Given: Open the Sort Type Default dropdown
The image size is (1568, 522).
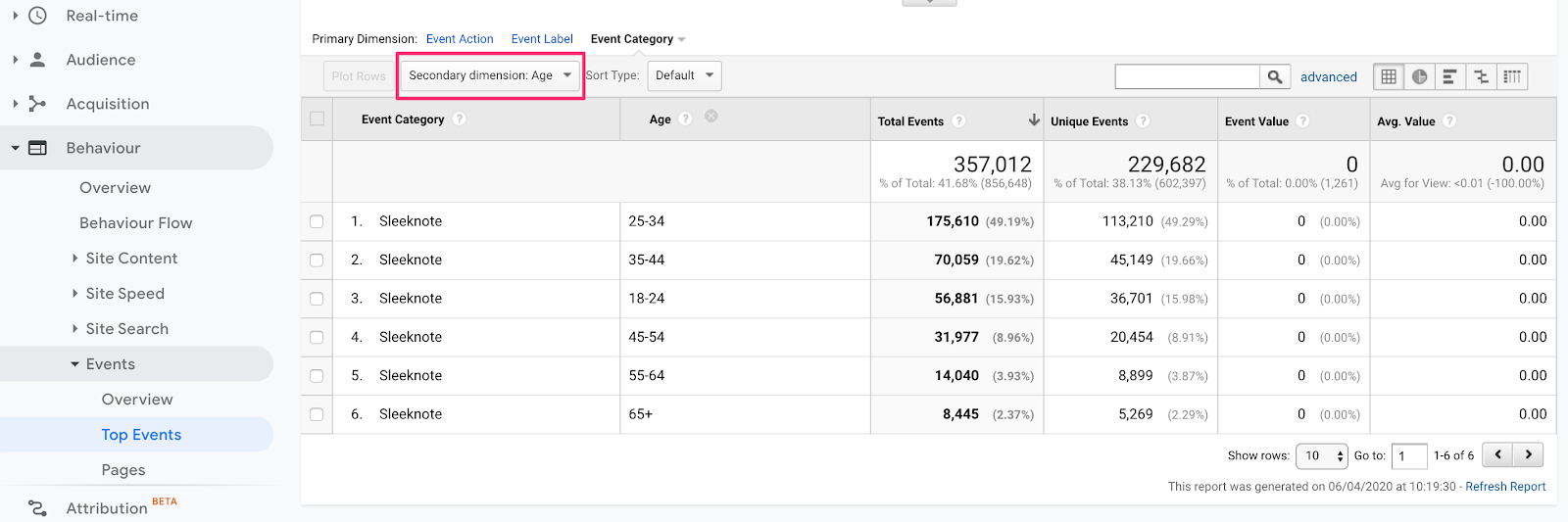Looking at the screenshot, I should [x=684, y=75].
